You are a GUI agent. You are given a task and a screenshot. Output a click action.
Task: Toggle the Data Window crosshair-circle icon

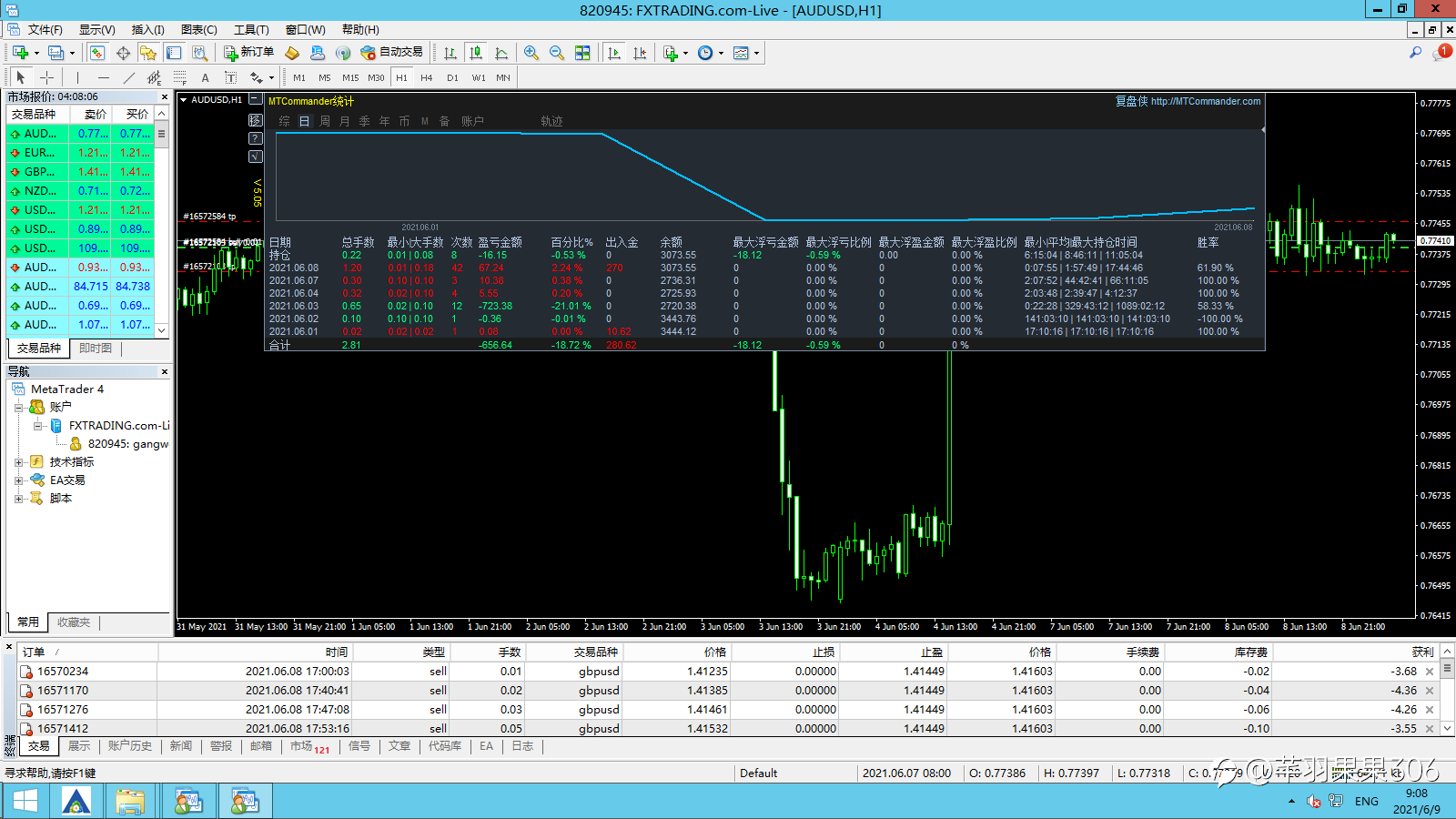pos(123,53)
